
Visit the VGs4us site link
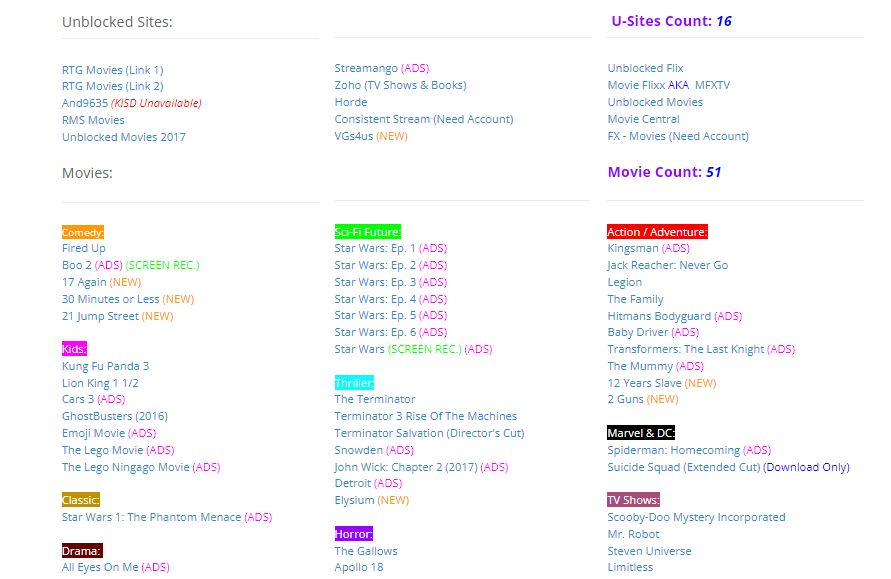click(x=354, y=136)
